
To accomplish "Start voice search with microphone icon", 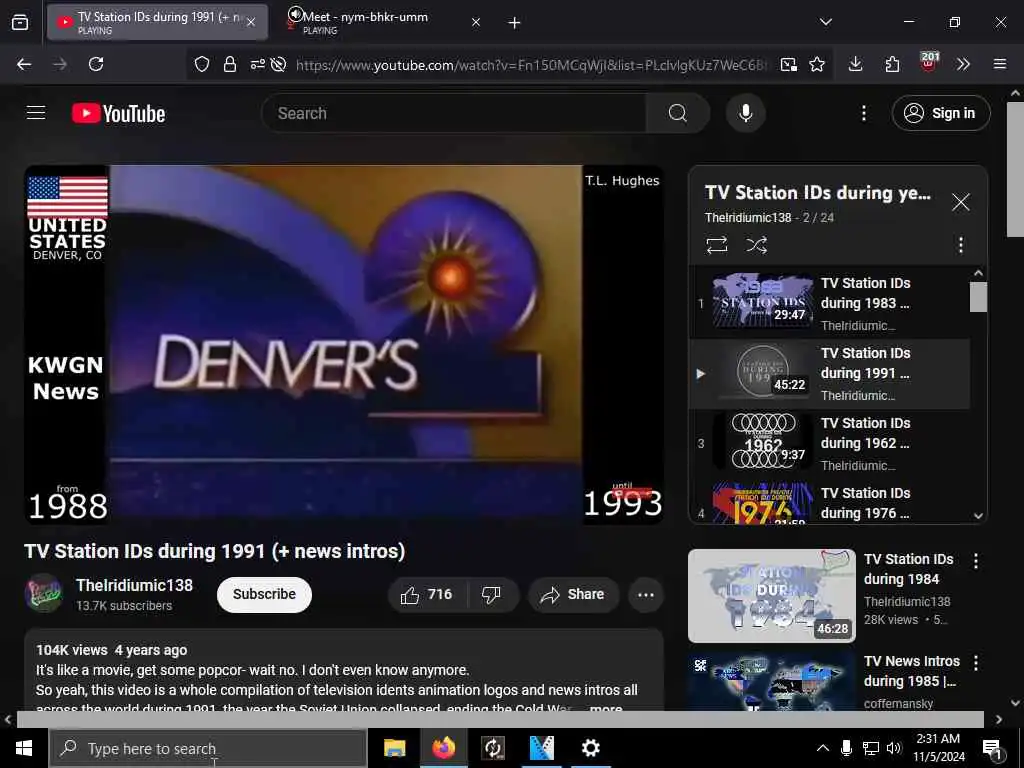I will (745, 113).
